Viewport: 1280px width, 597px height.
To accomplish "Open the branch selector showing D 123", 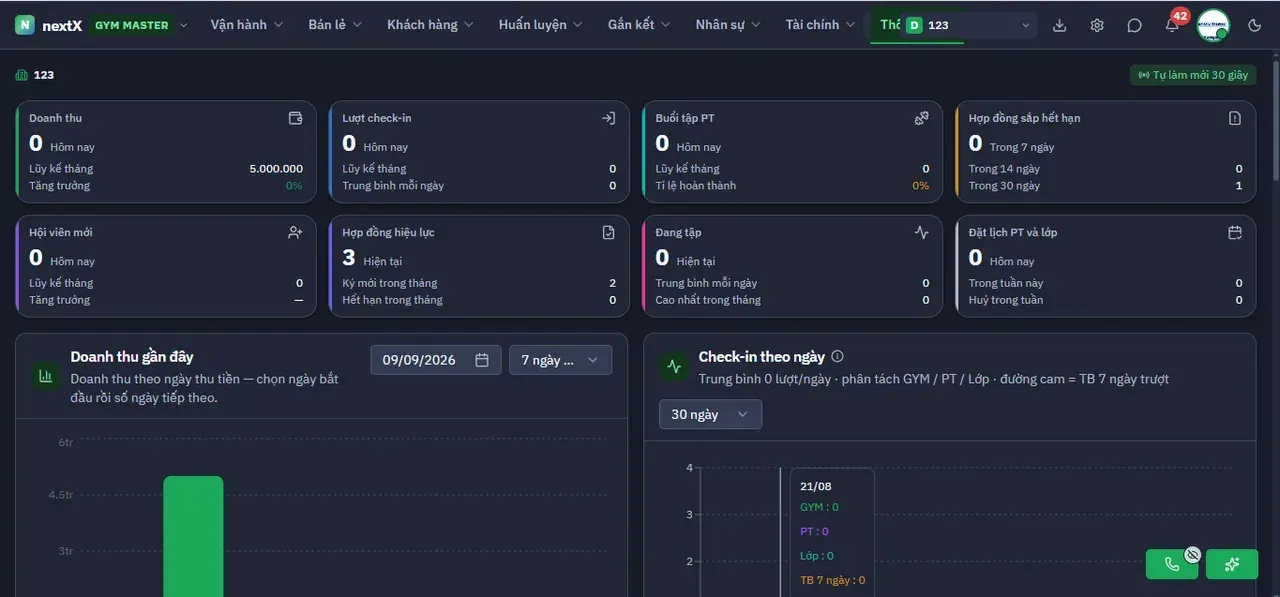I will [x=969, y=25].
